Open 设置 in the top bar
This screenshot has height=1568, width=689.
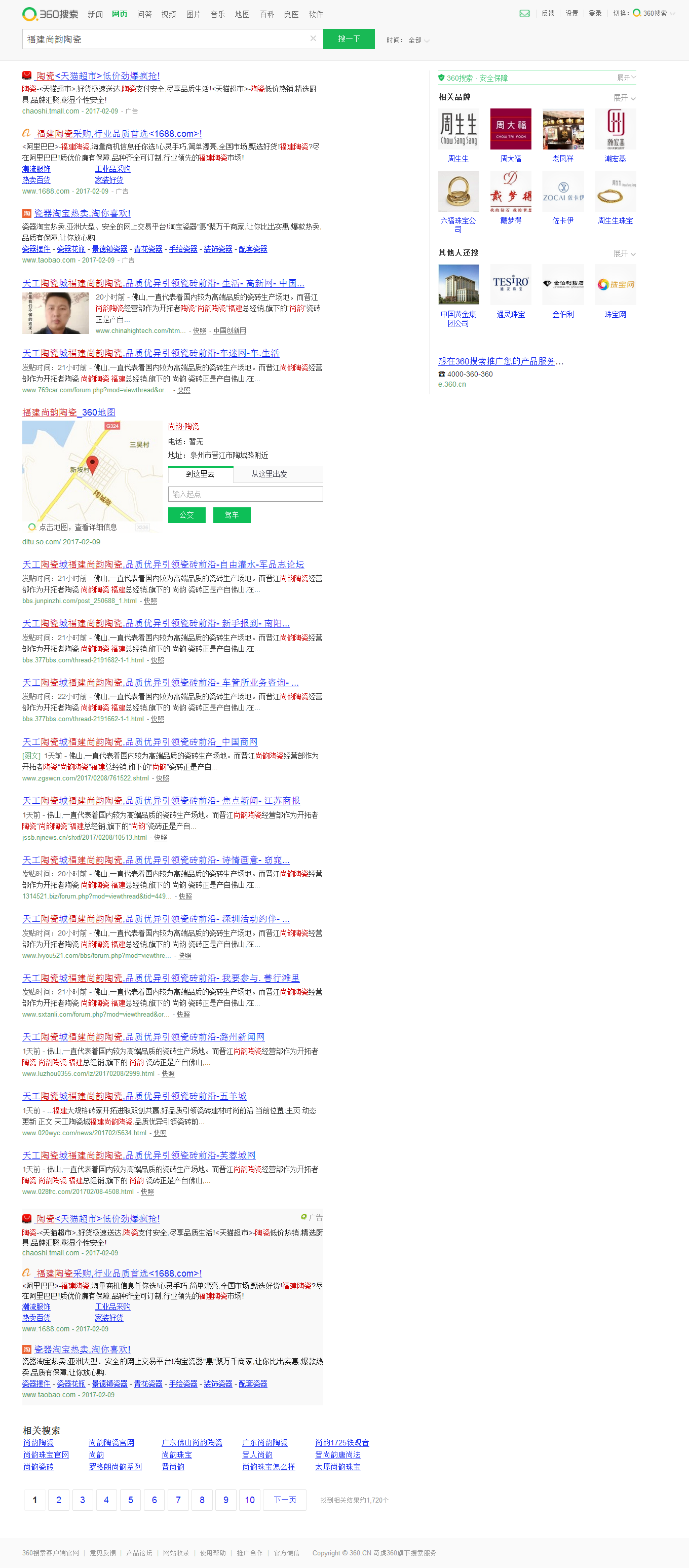[571, 13]
